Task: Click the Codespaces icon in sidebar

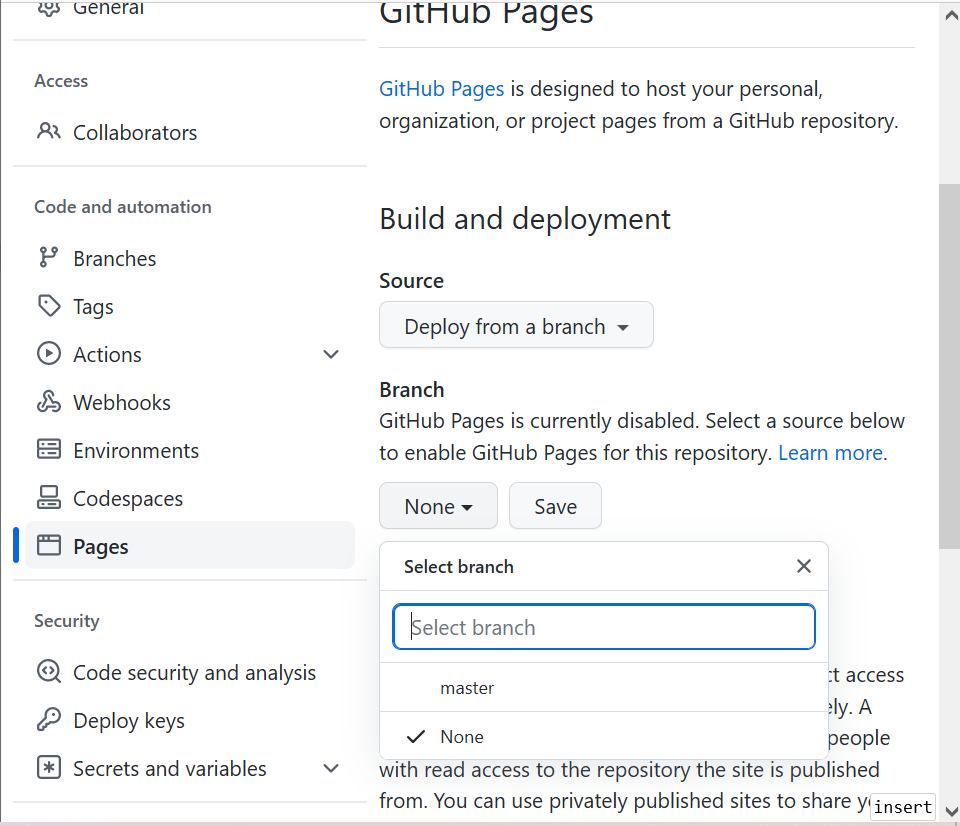Action: (49, 497)
